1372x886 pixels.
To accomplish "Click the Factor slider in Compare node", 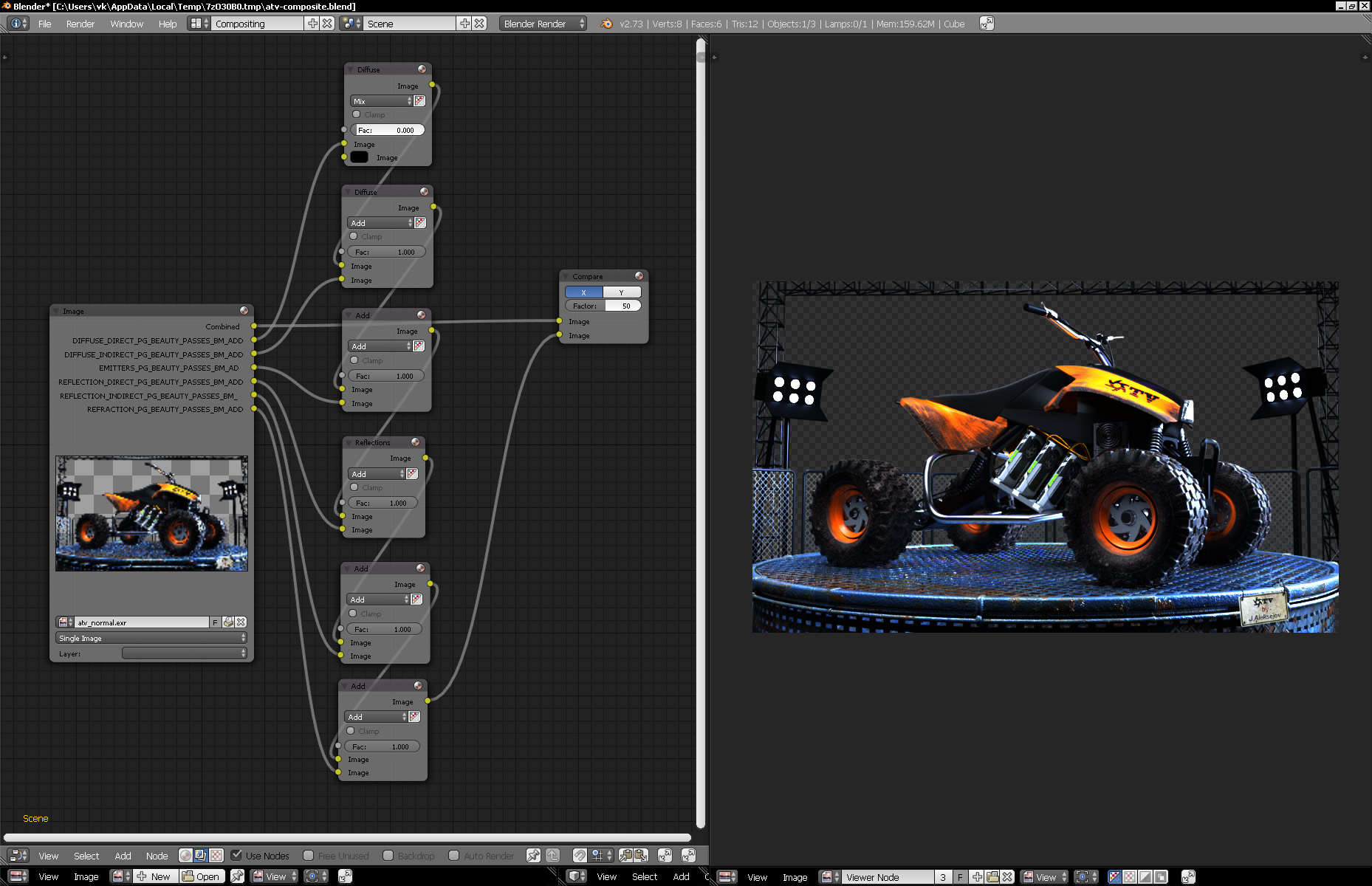I will (603, 306).
